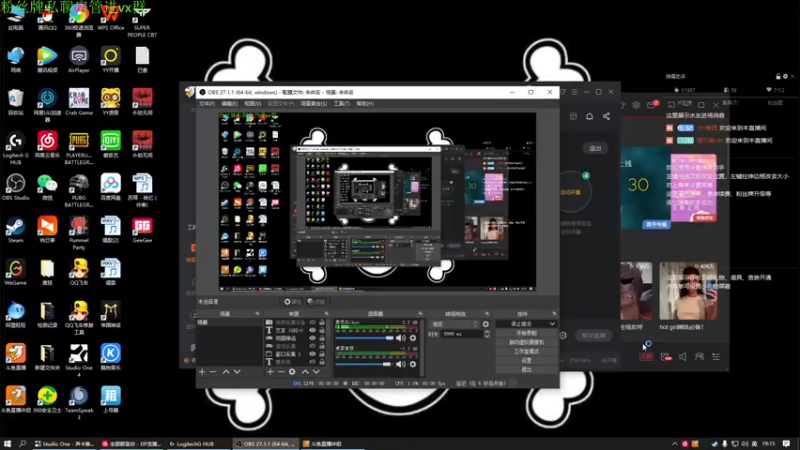
Task: Adjust 麦克风/Aux volume slider
Action: click(364, 338)
